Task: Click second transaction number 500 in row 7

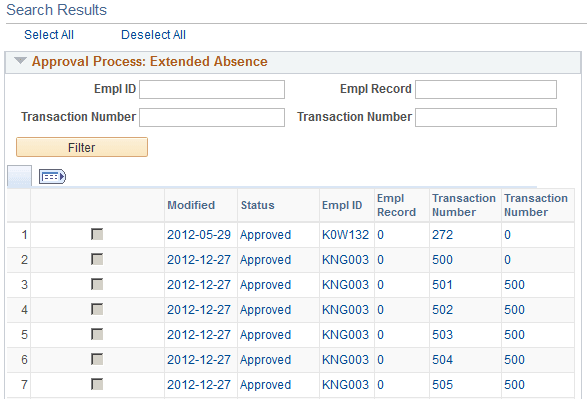Action: (x=514, y=385)
